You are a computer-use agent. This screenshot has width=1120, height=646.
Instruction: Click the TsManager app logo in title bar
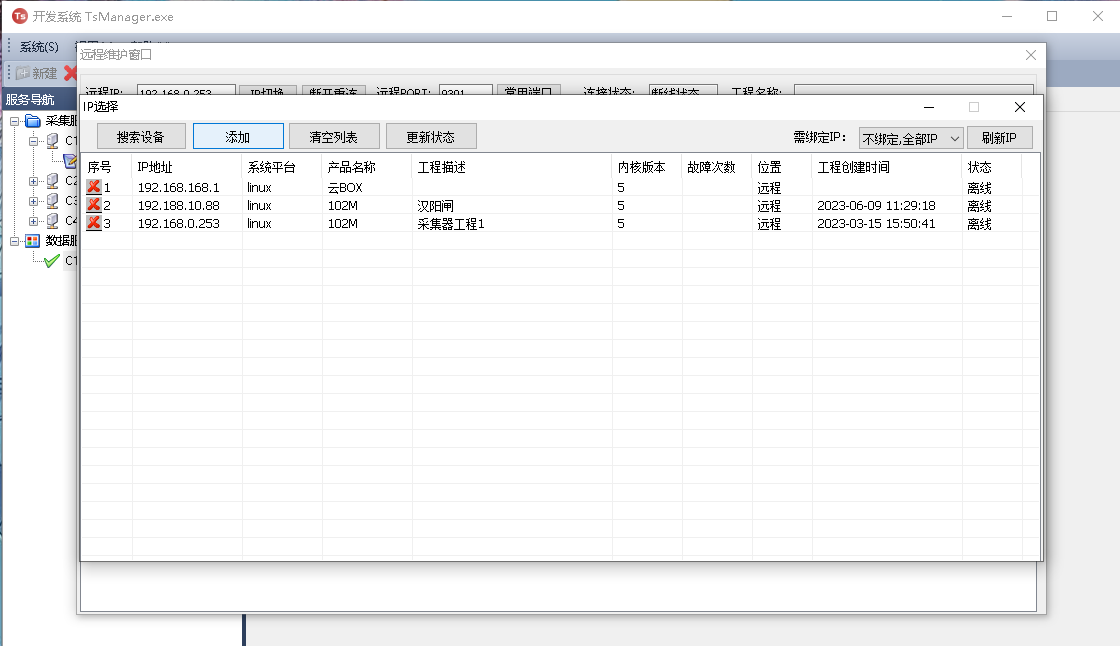[19, 16]
